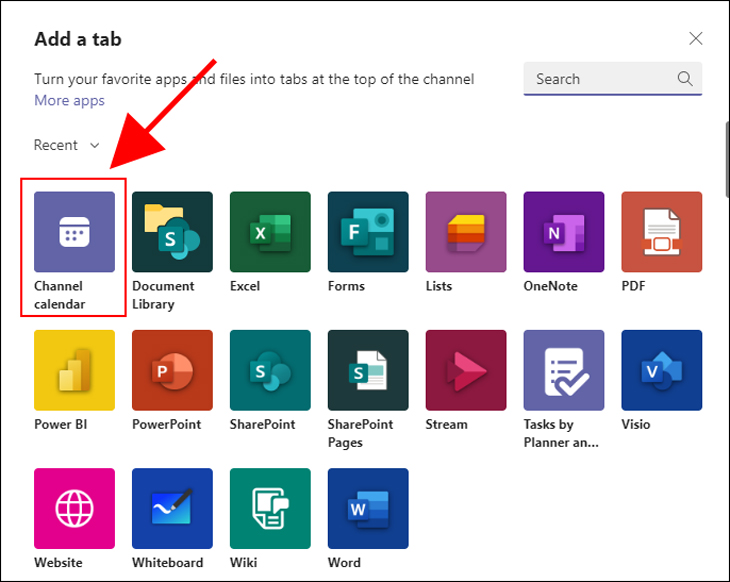Close the Add a tab dialog
The height and width of the screenshot is (582, 730).
(x=696, y=38)
